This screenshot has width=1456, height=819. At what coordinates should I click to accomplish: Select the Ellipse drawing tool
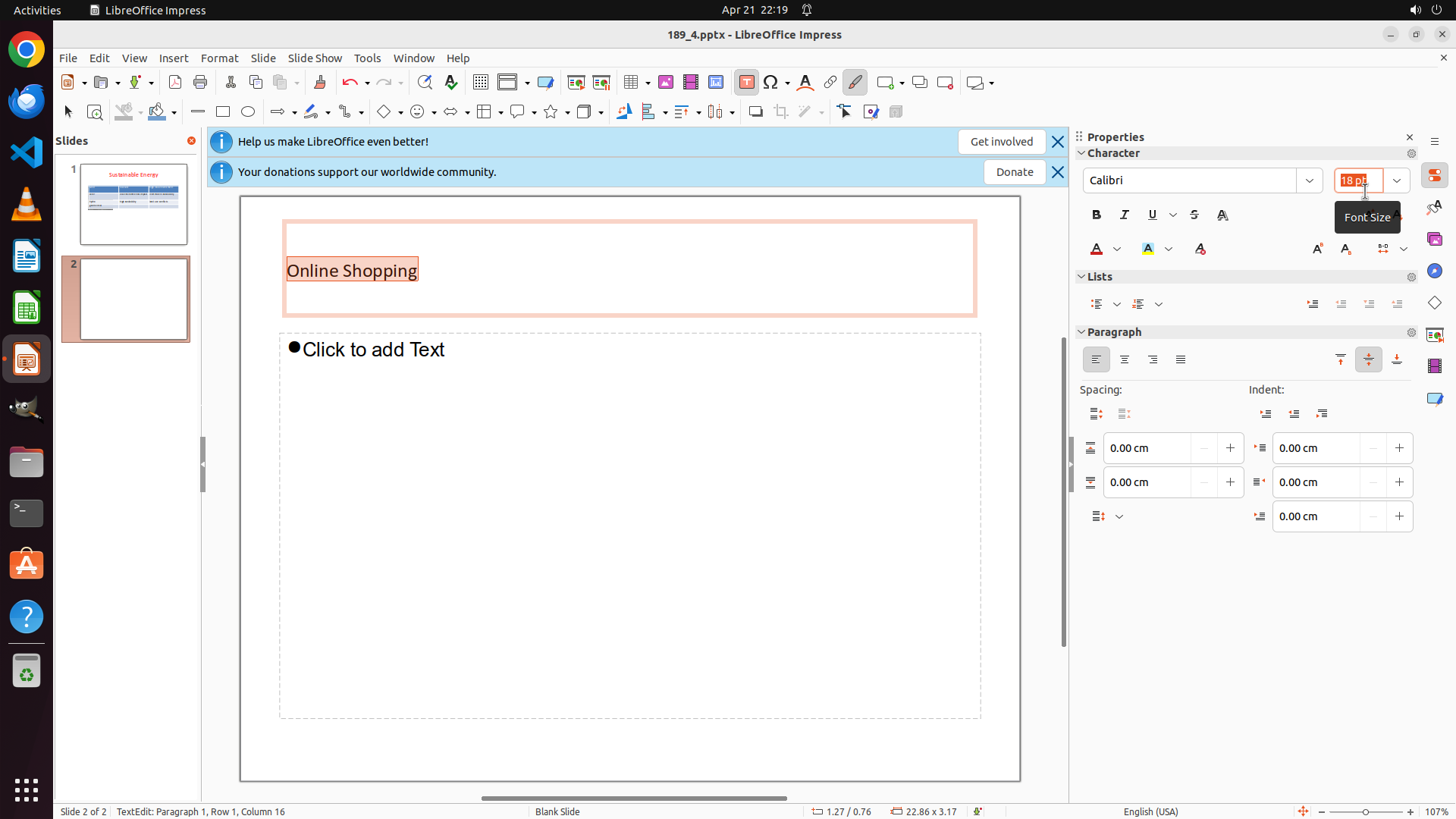point(248,112)
